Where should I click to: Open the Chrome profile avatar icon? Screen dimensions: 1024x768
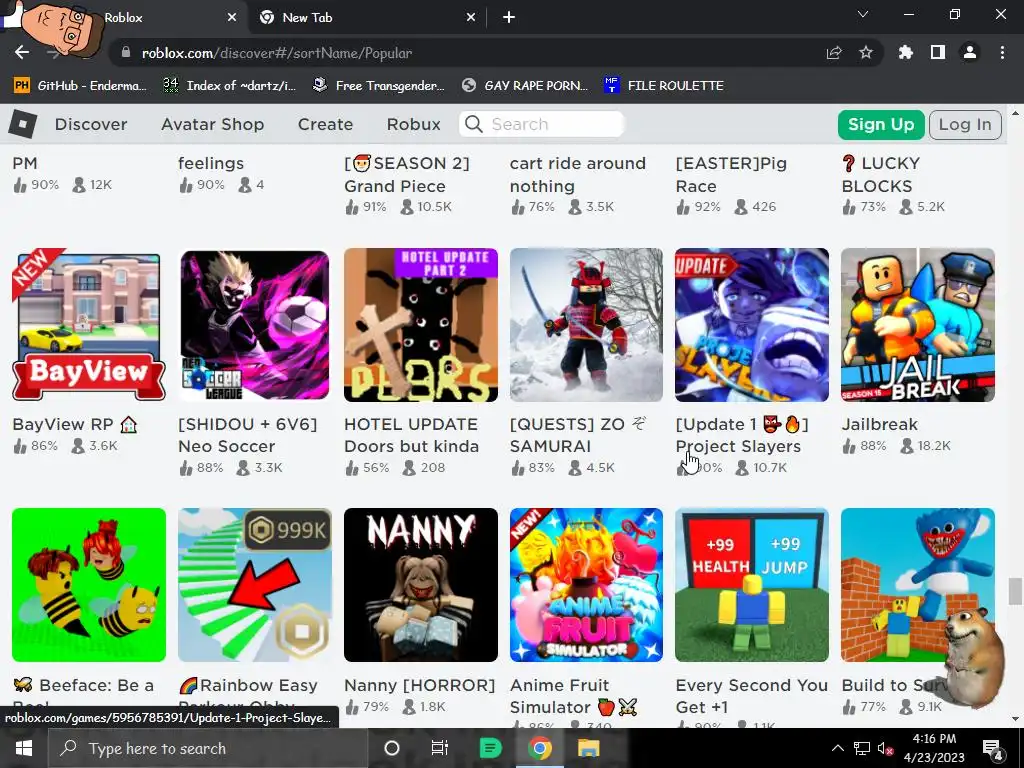click(x=970, y=53)
